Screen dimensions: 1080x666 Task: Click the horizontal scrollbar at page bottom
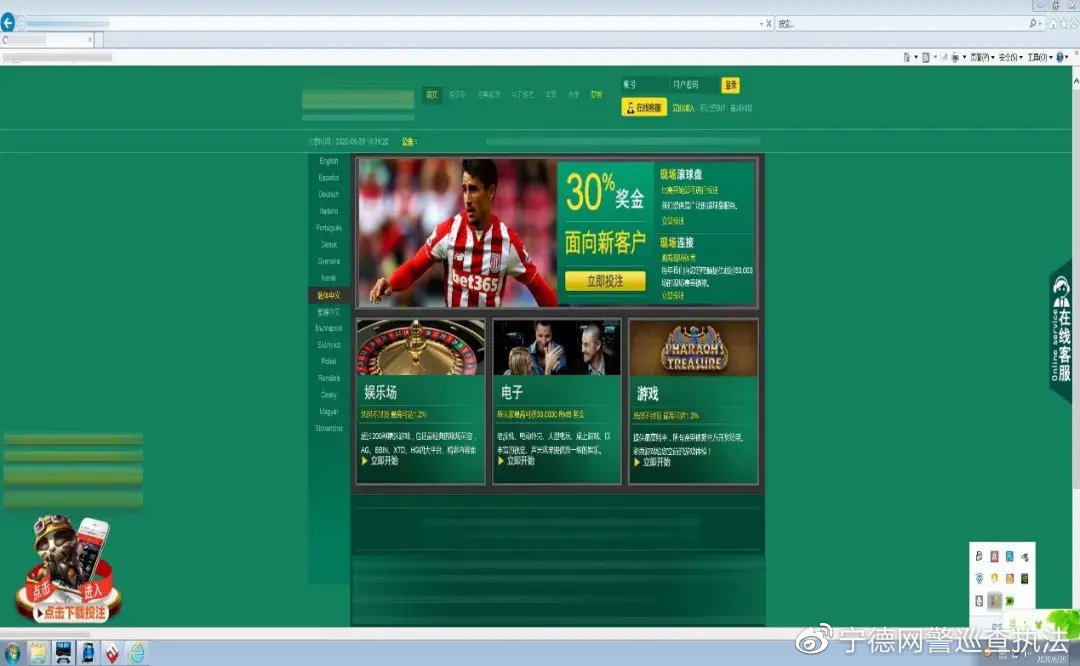coord(45,633)
